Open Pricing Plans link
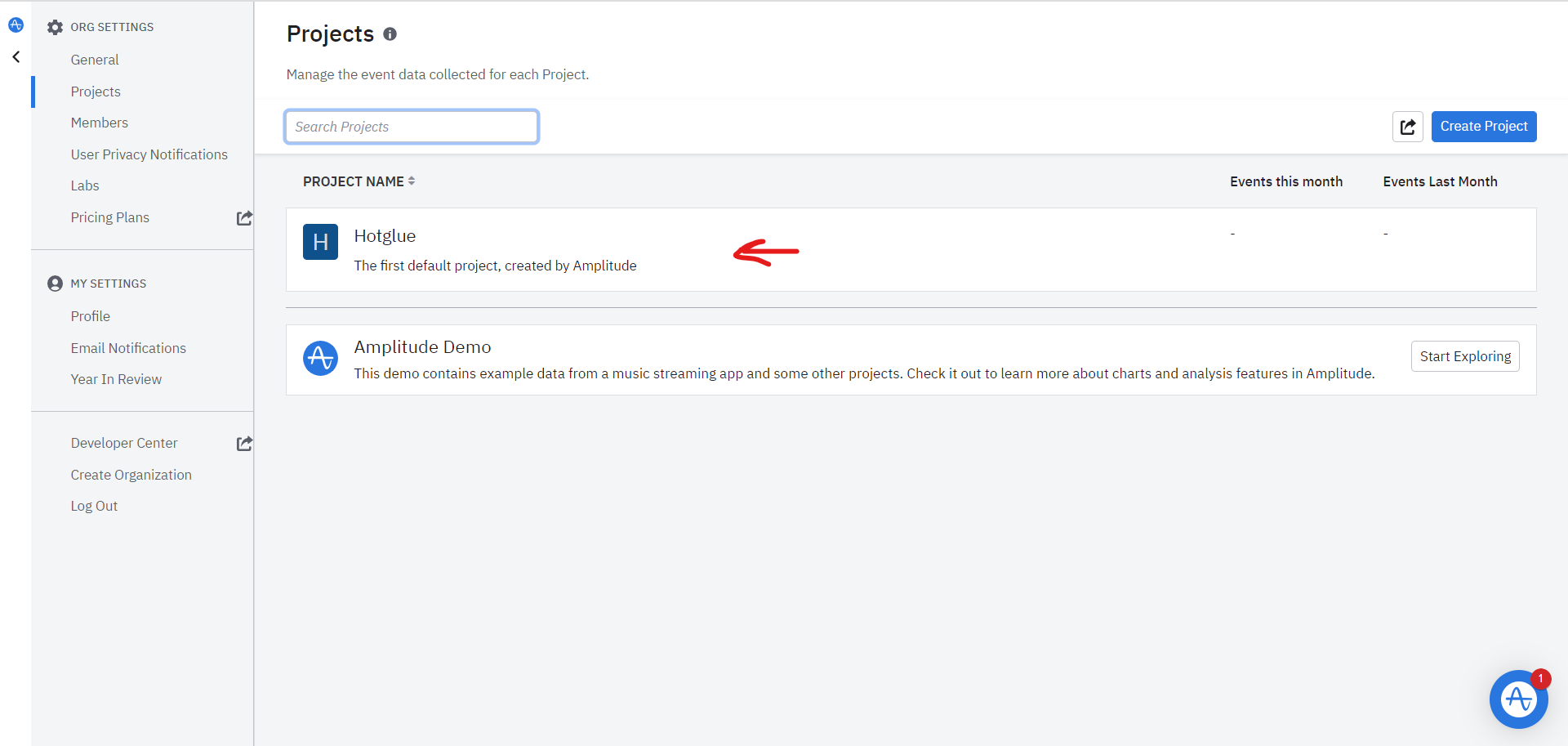The width and height of the screenshot is (1568, 746). pos(110,217)
